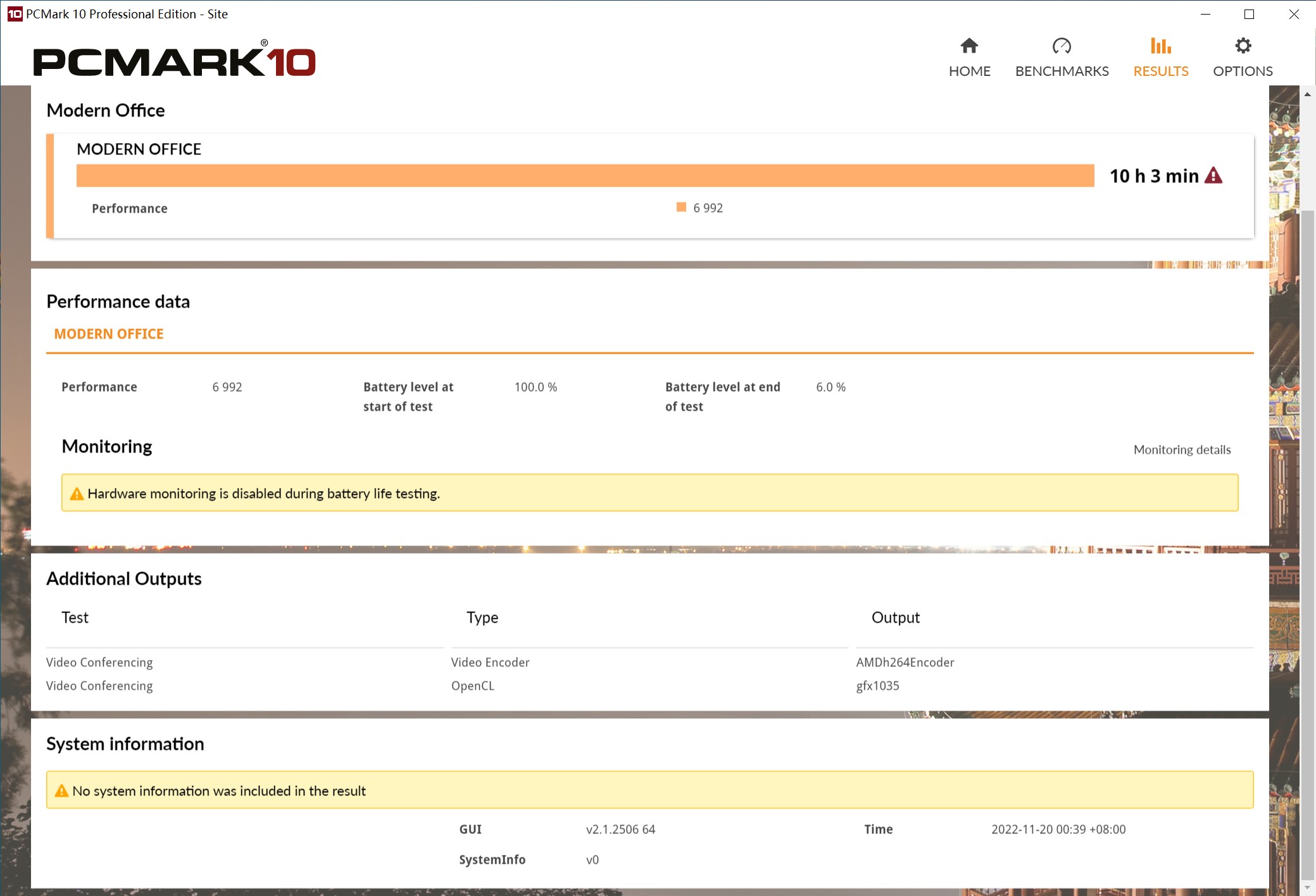Image resolution: width=1316 pixels, height=896 pixels.
Task: Click the BENCHMARKS navigation label
Action: coord(1062,71)
